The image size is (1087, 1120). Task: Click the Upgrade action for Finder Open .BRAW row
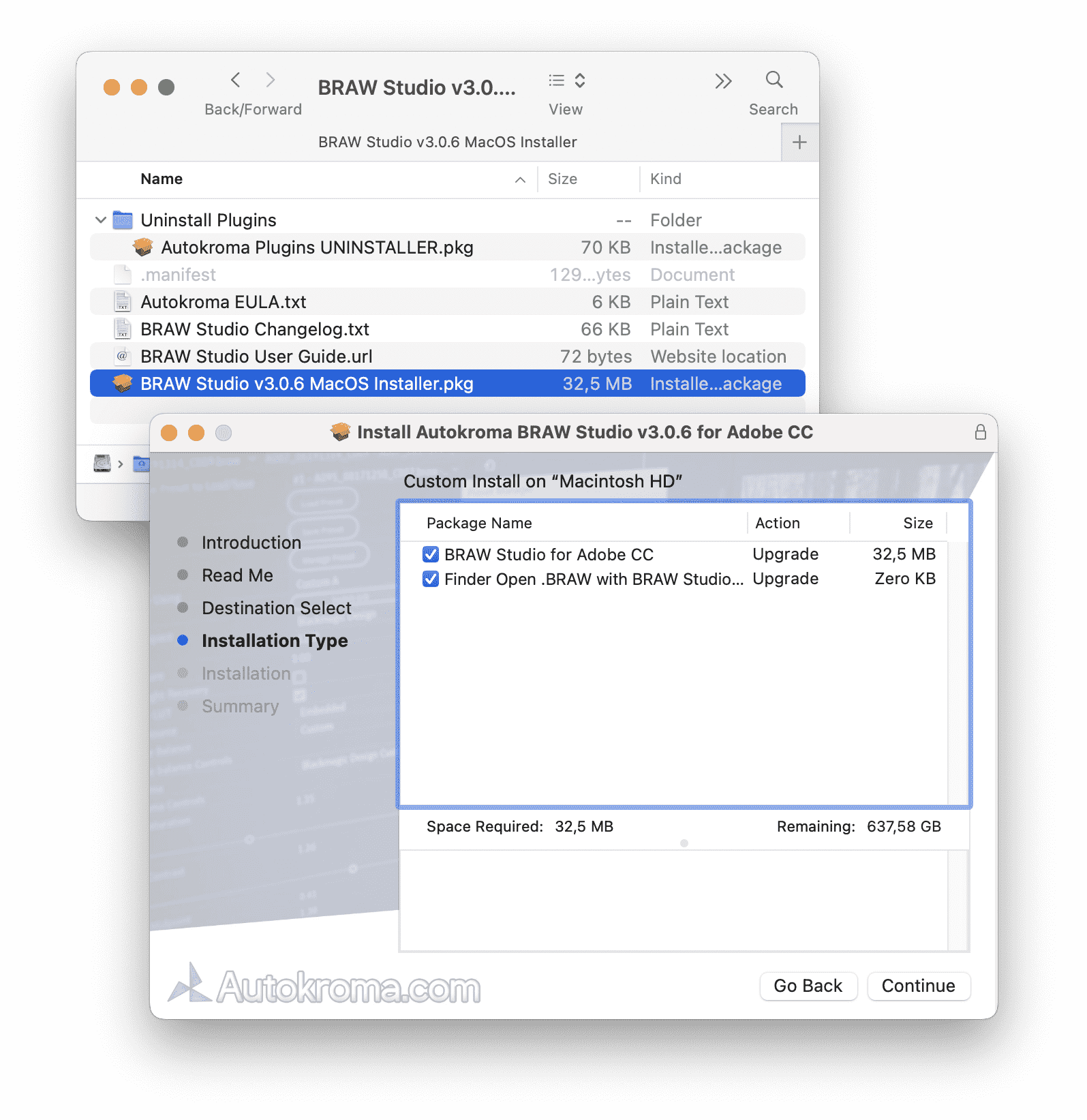point(785,579)
